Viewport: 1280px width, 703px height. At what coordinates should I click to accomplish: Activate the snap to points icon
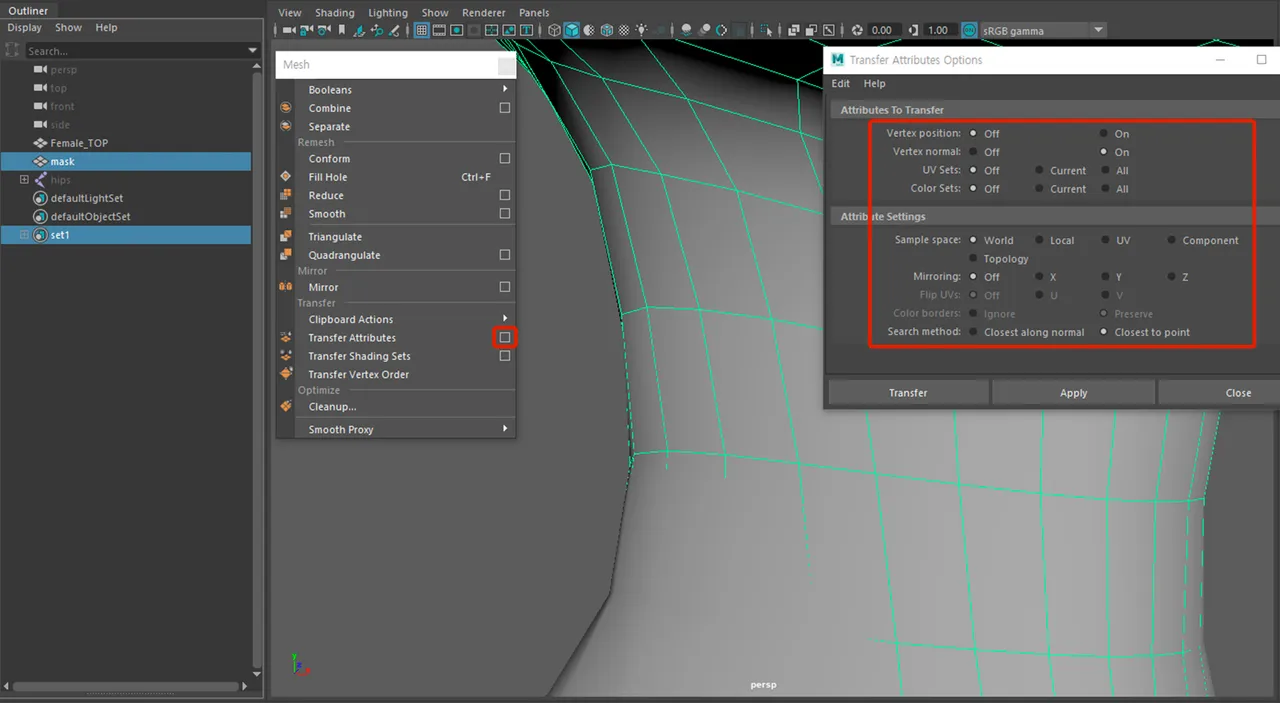pos(393,31)
